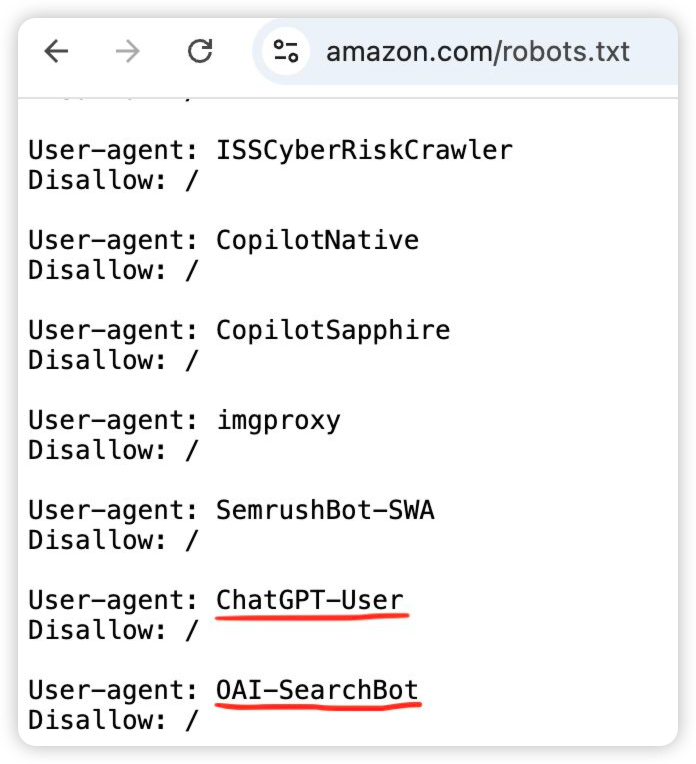The image size is (696, 764).
Task: Click the underlined ChatGPT-User text
Action: tap(309, 601)
